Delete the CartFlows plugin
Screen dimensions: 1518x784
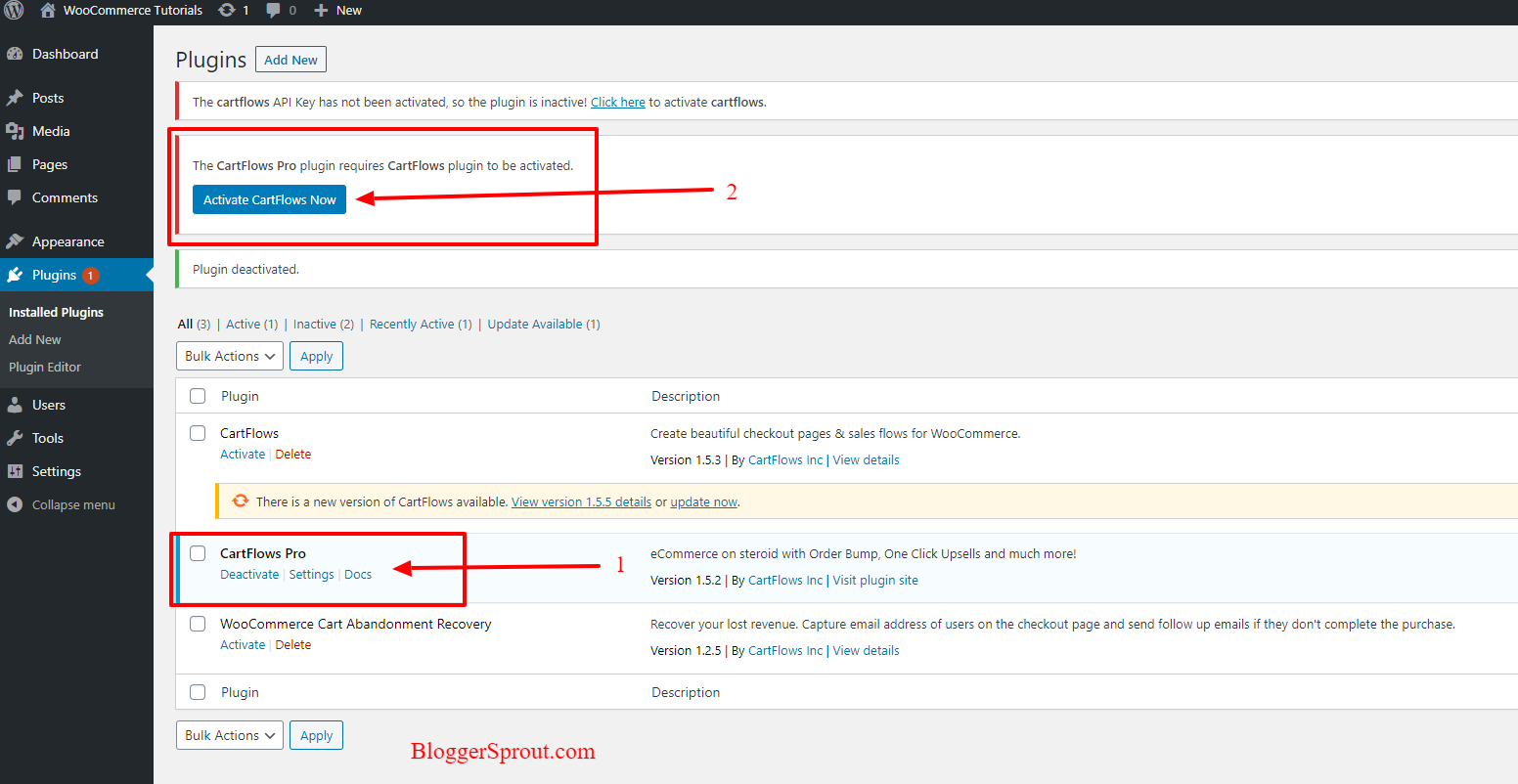coord(292,454)
